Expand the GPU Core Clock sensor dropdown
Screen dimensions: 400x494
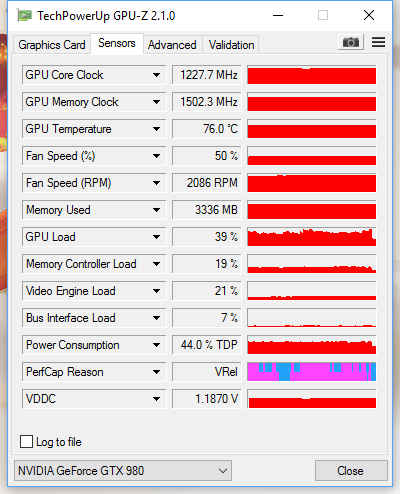click(156, 75)
